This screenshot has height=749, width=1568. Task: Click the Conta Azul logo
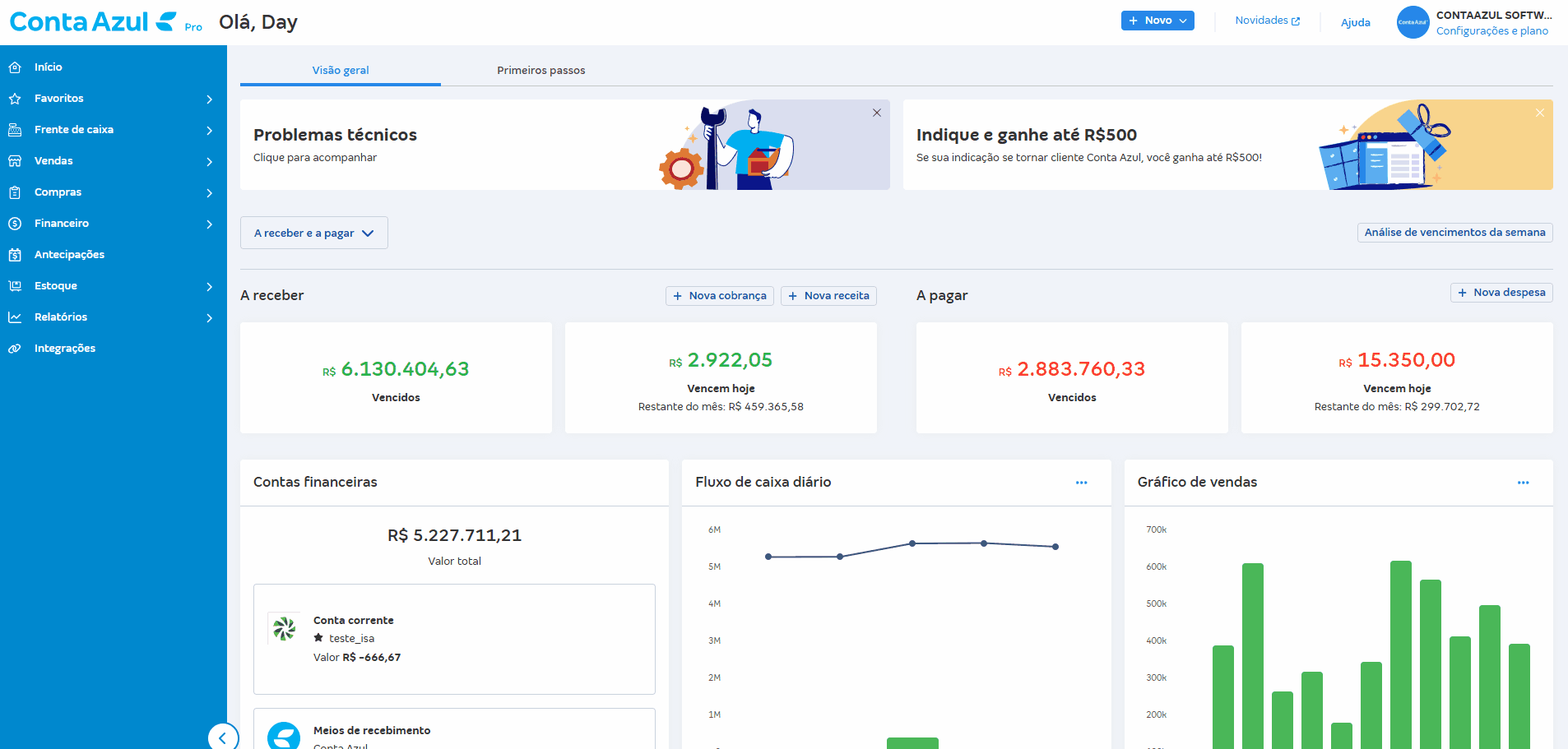click(93, 21)
